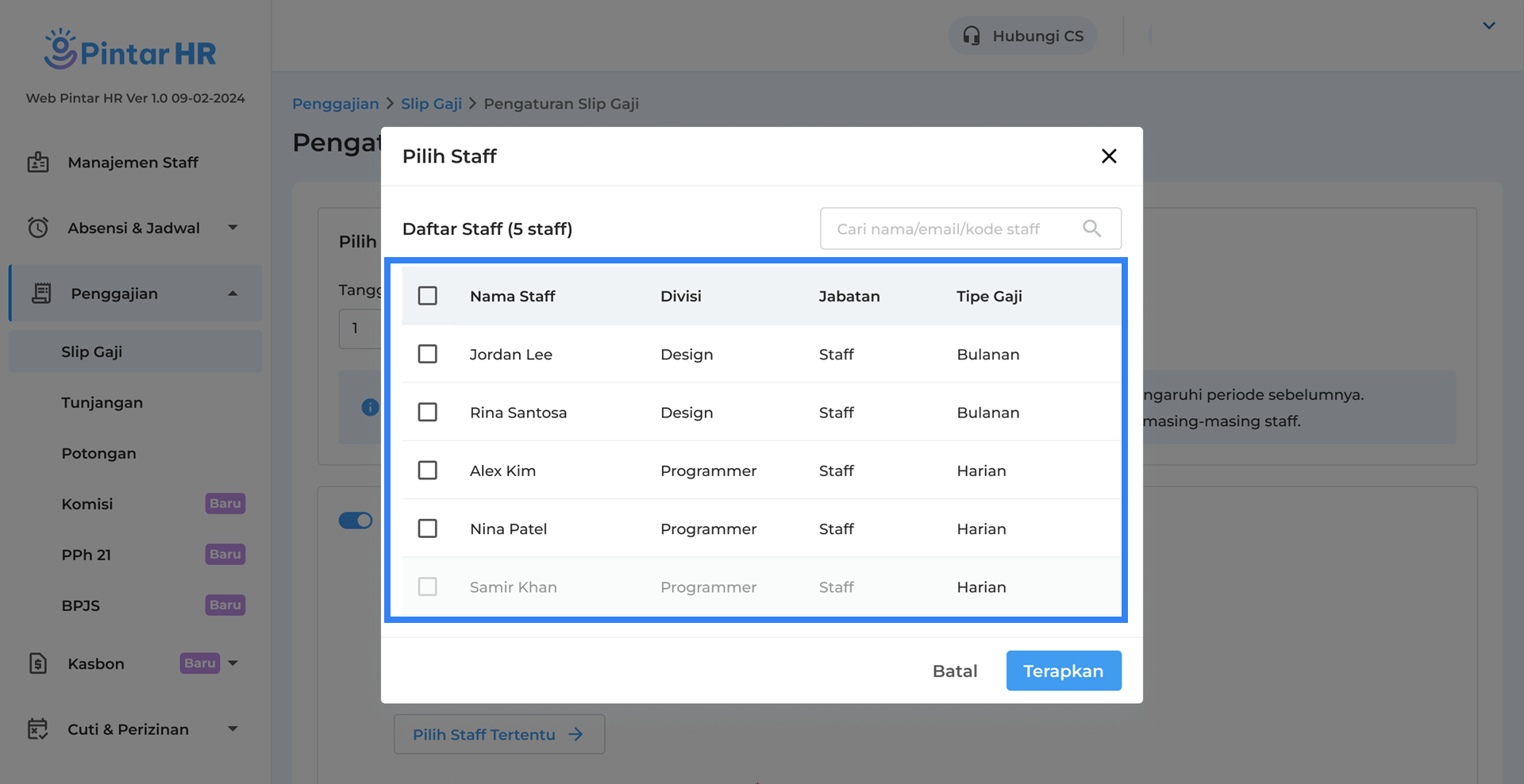Click the Pintar HR logo
Screen dimensions: 1524x784
130,50
